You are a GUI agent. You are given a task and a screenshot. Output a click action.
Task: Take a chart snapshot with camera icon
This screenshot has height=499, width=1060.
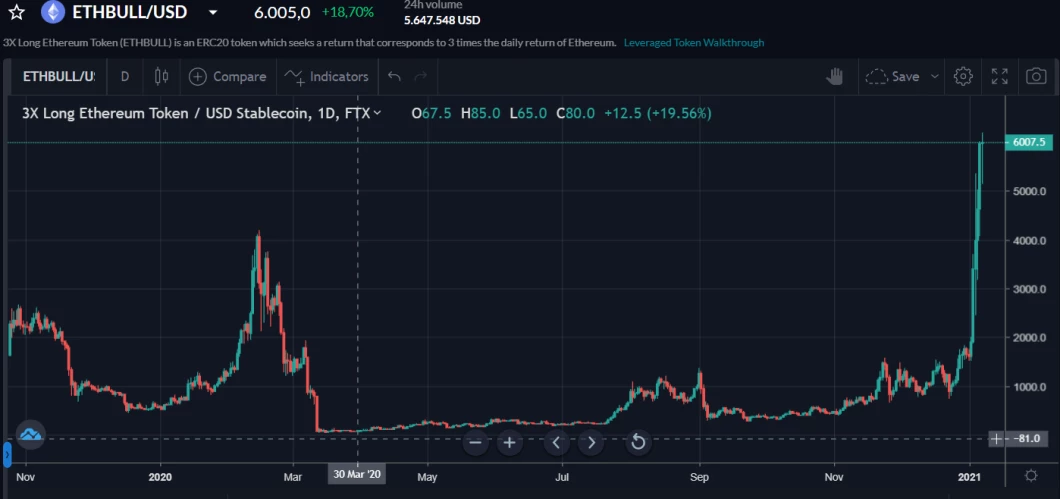(1037, 76)
